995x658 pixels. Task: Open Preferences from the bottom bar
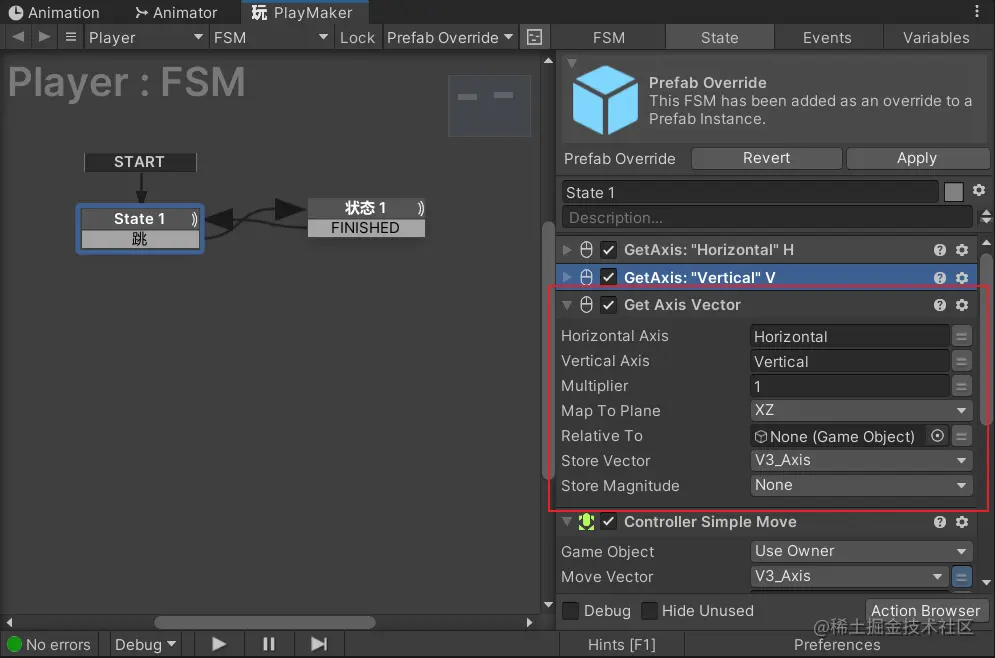(837, 645)
